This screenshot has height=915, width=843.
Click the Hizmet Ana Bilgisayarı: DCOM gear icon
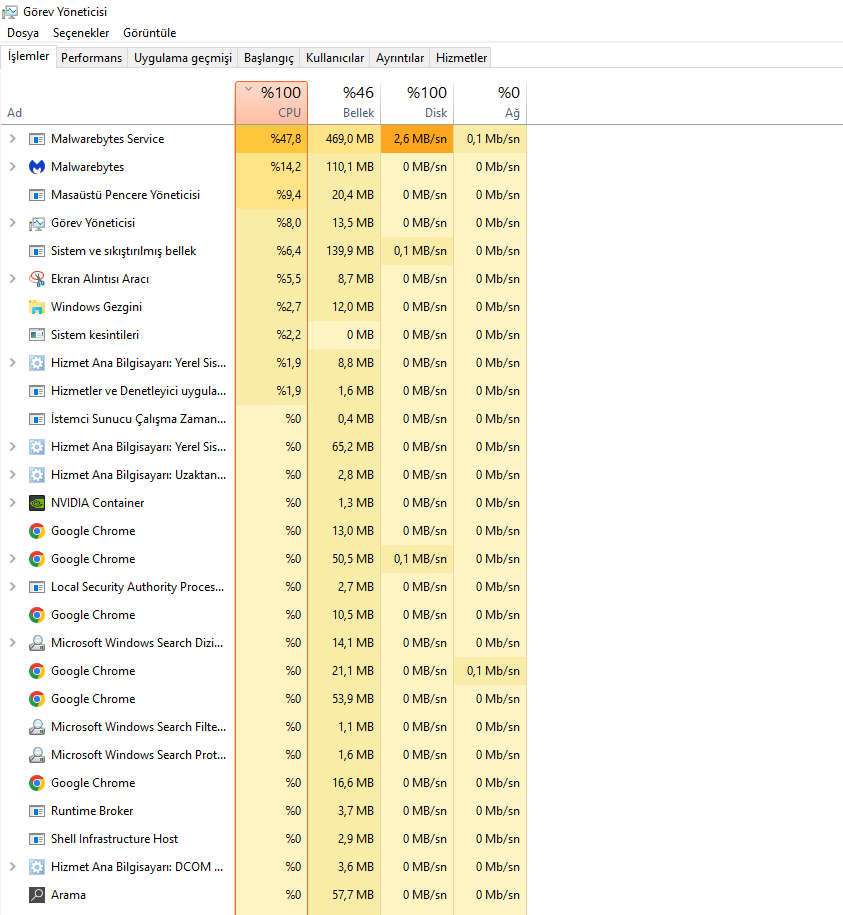coord(37,867)
